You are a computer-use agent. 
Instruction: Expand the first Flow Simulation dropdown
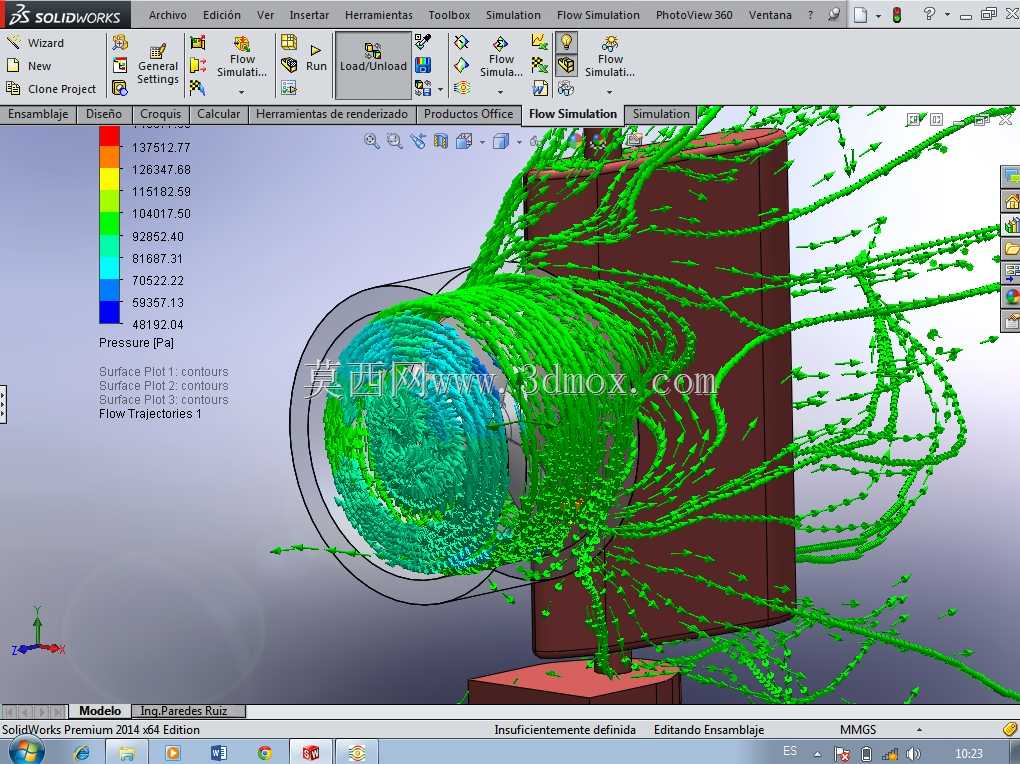tap(242, 92)
